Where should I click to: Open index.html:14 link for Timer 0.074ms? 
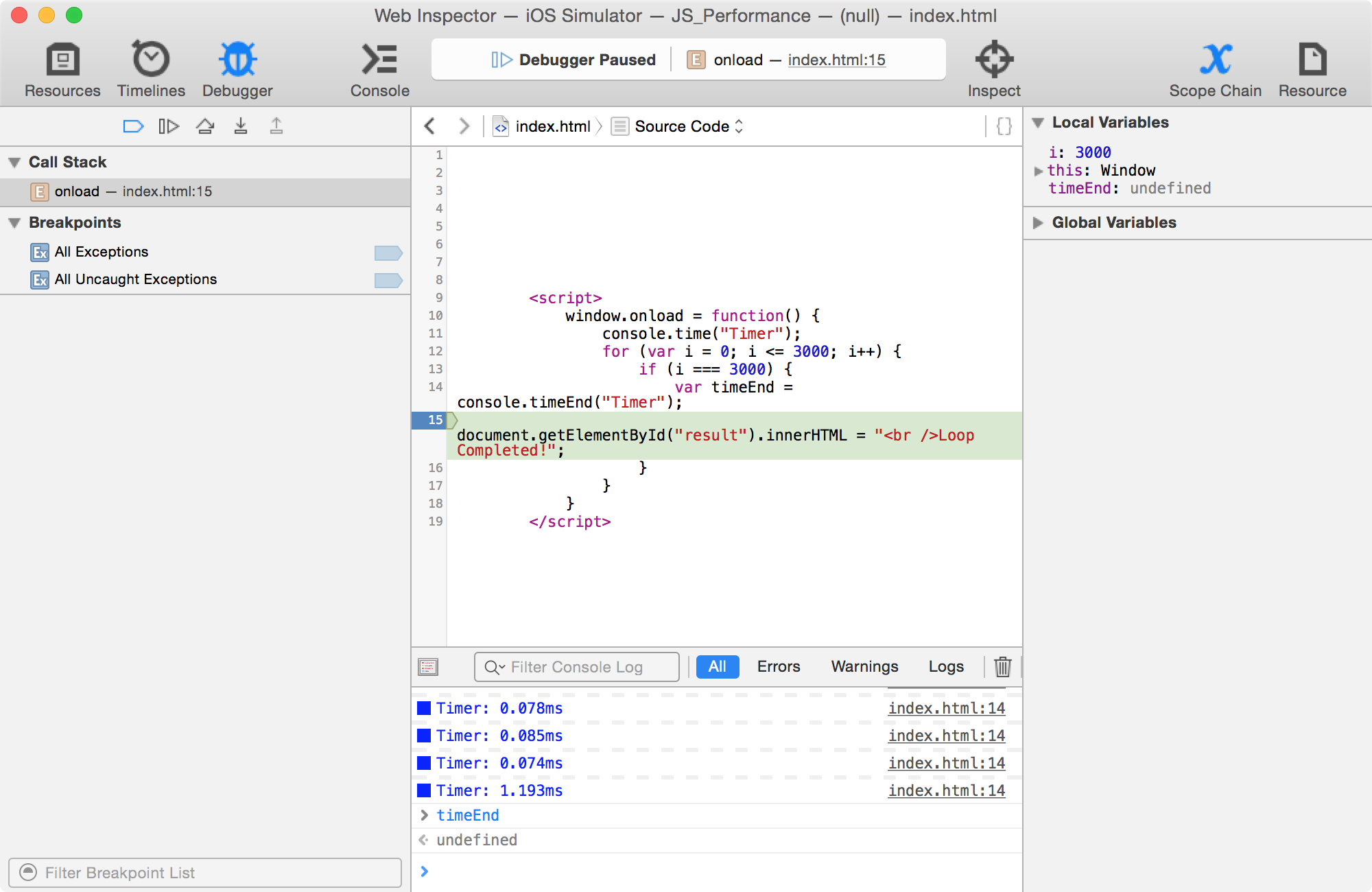947,763
